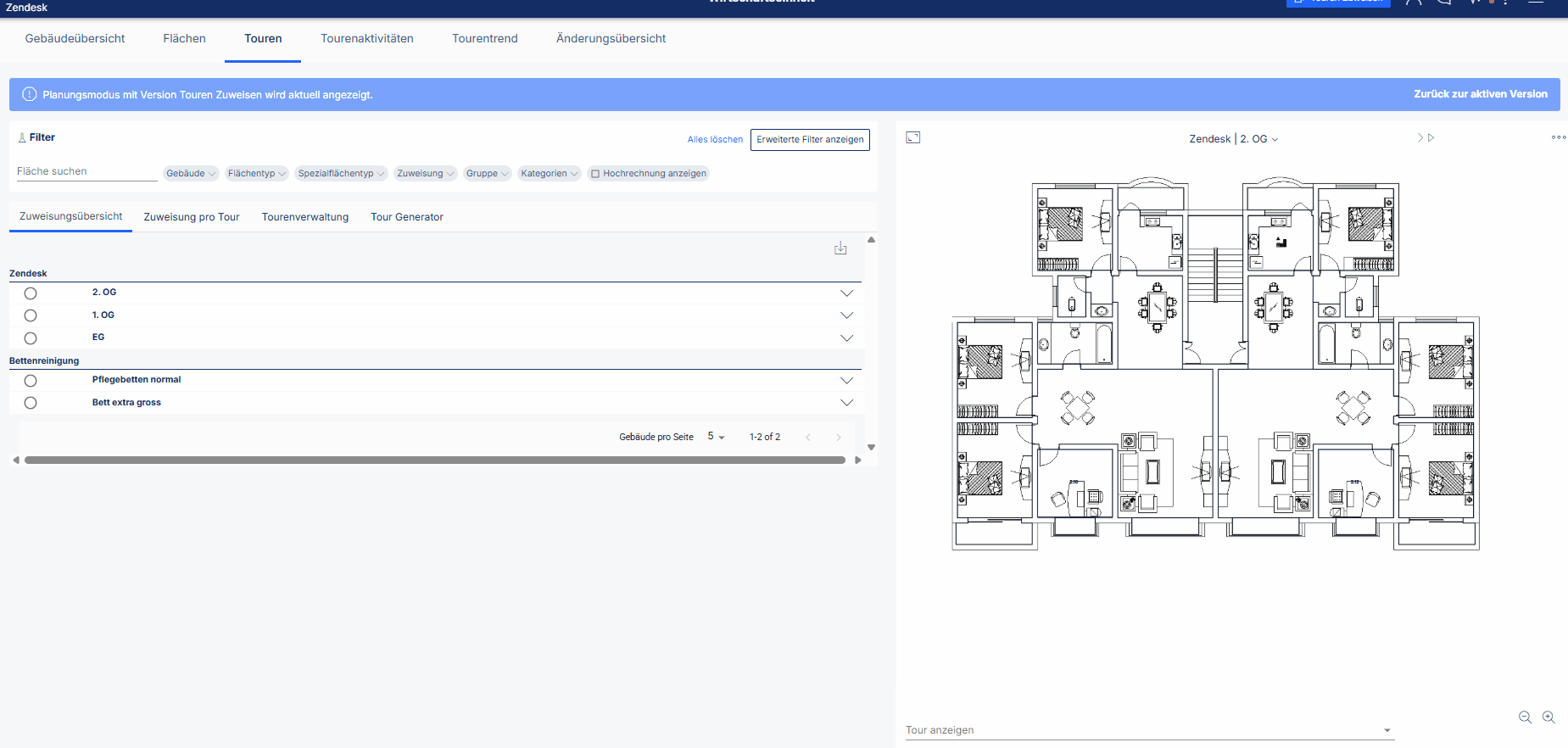The height and width of the screenshot is (748, 1568).
Task: Open the Tour Generator tab
Action: pyautogui.click(x=407, y=217)
